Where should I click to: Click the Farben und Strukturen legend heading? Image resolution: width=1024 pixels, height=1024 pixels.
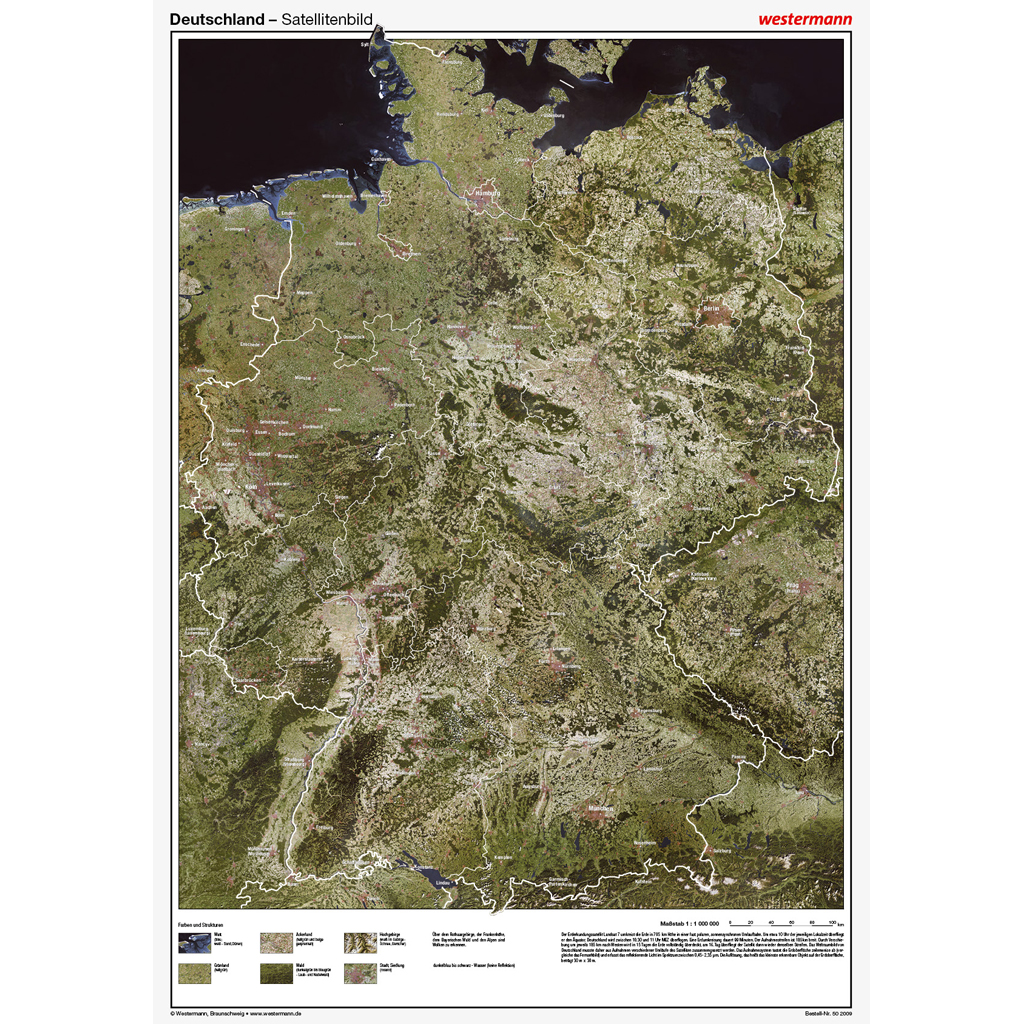tap(203, 924)
